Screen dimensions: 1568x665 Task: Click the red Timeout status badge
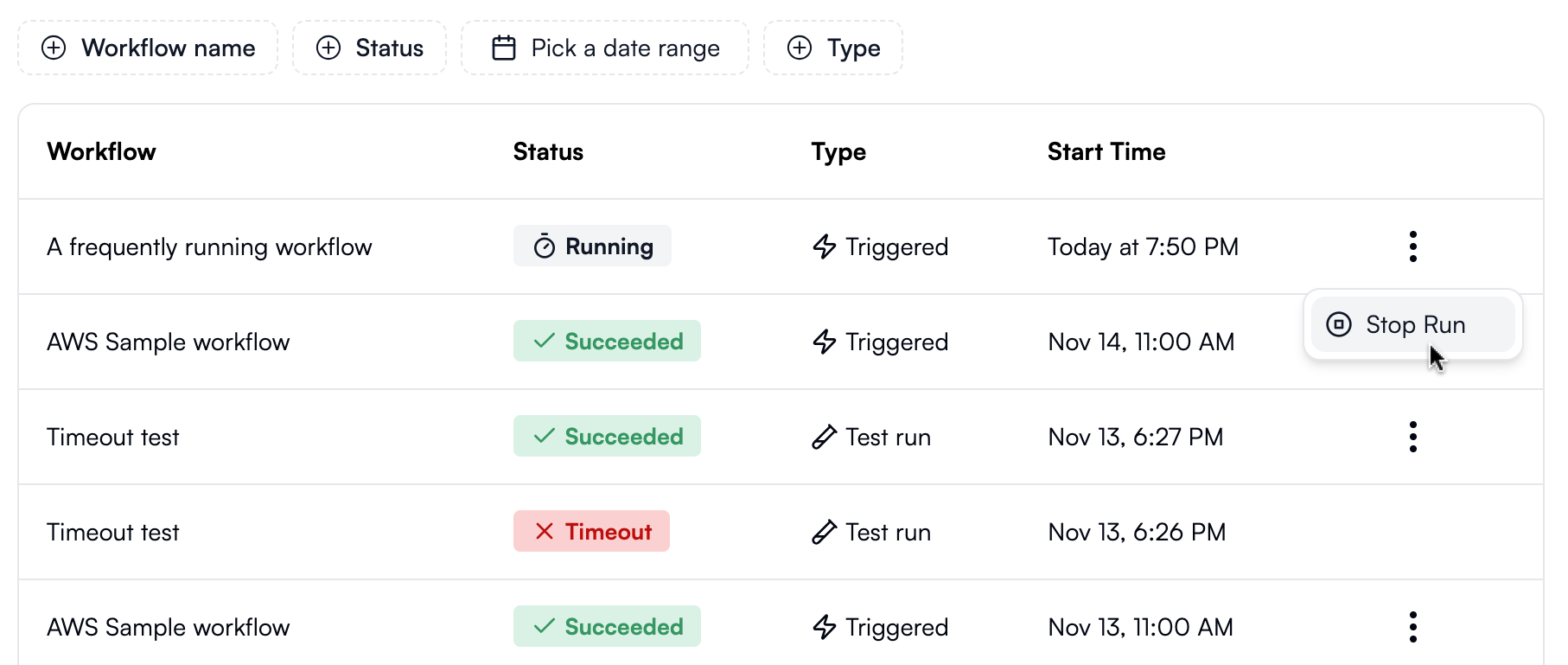592,532
